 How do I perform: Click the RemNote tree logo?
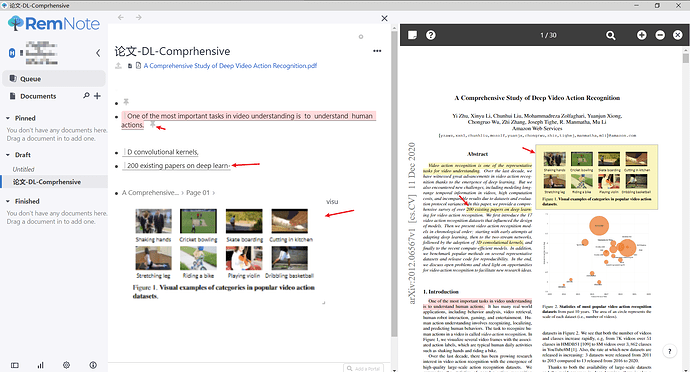pyautogui.click(x=16, y=23)
